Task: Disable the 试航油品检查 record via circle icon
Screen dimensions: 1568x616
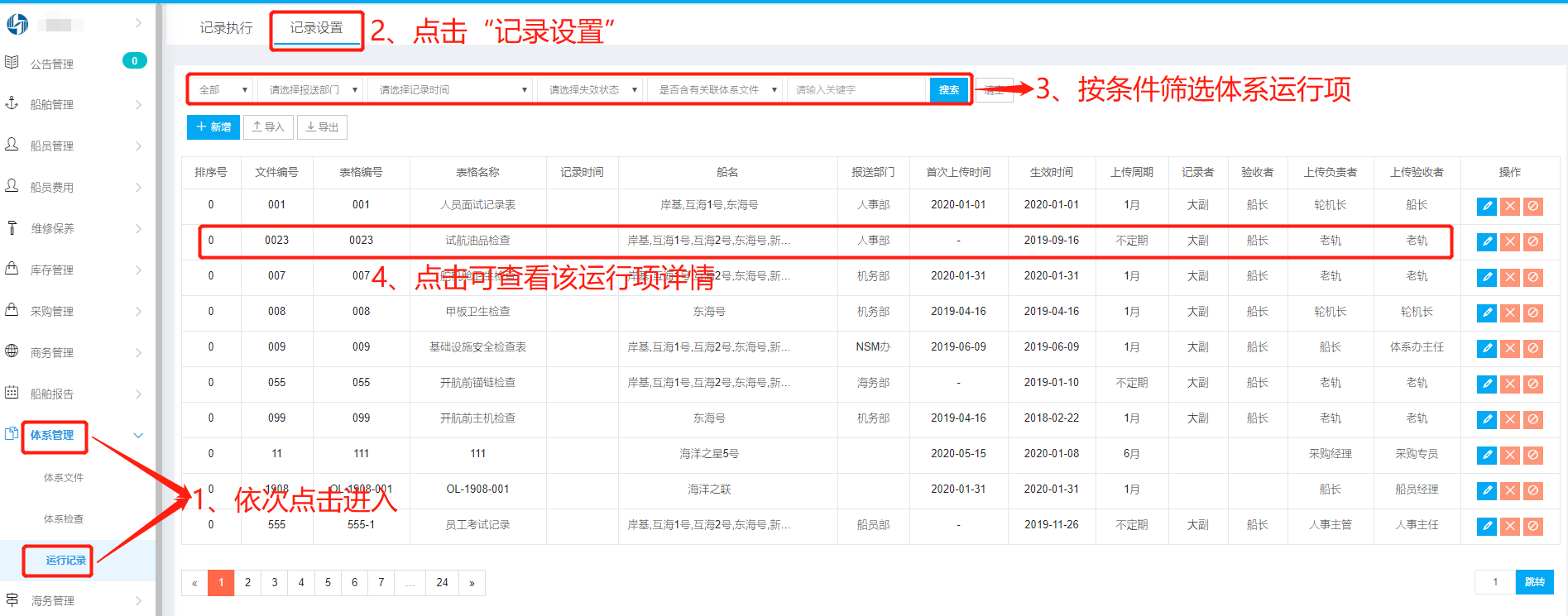Action: click(1532, 241)
